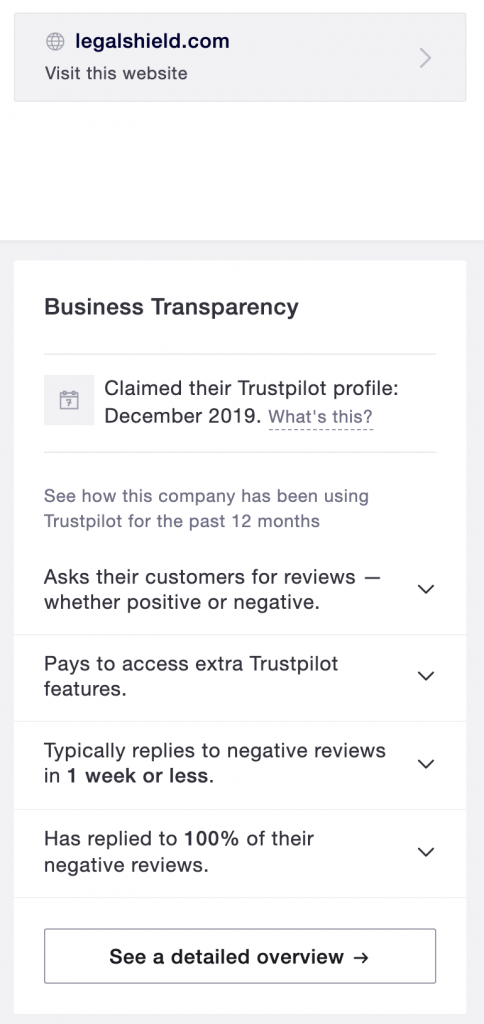Select the 'Business Transparency' heading
The width and height of the screenshot is (484, 1024).
tap(171, 307)
